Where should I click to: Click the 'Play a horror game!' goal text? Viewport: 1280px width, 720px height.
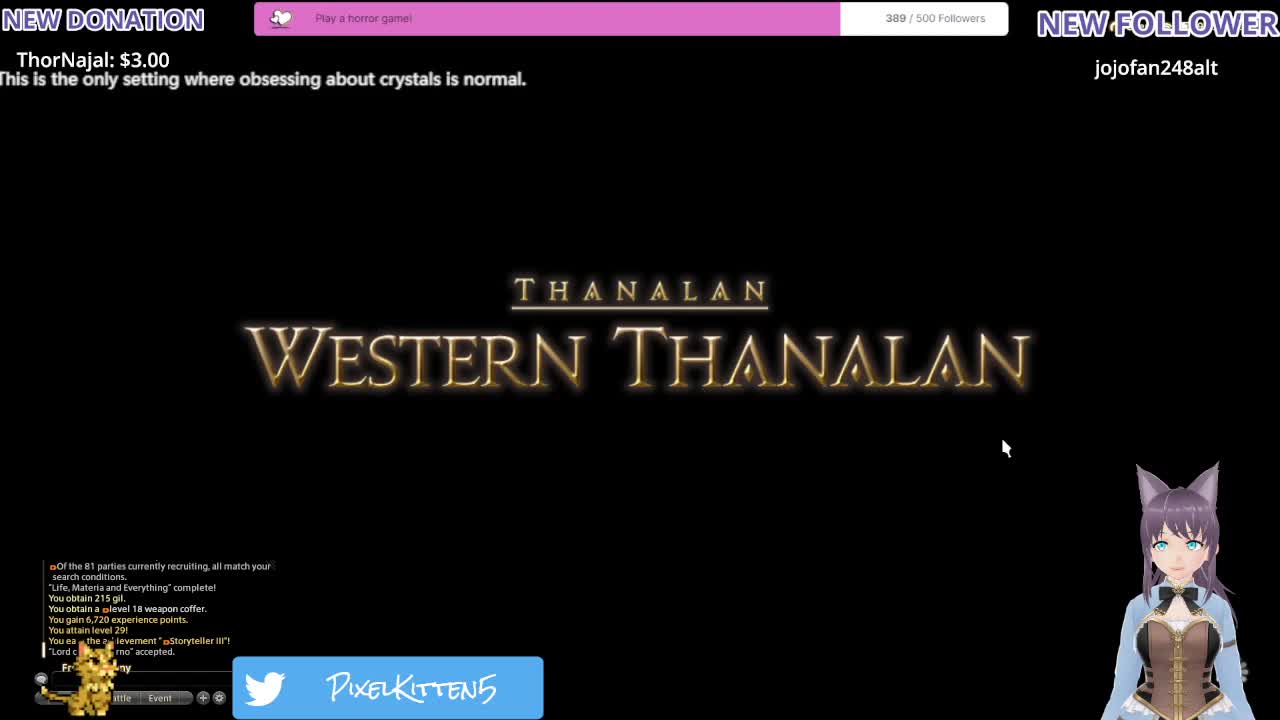363,18
